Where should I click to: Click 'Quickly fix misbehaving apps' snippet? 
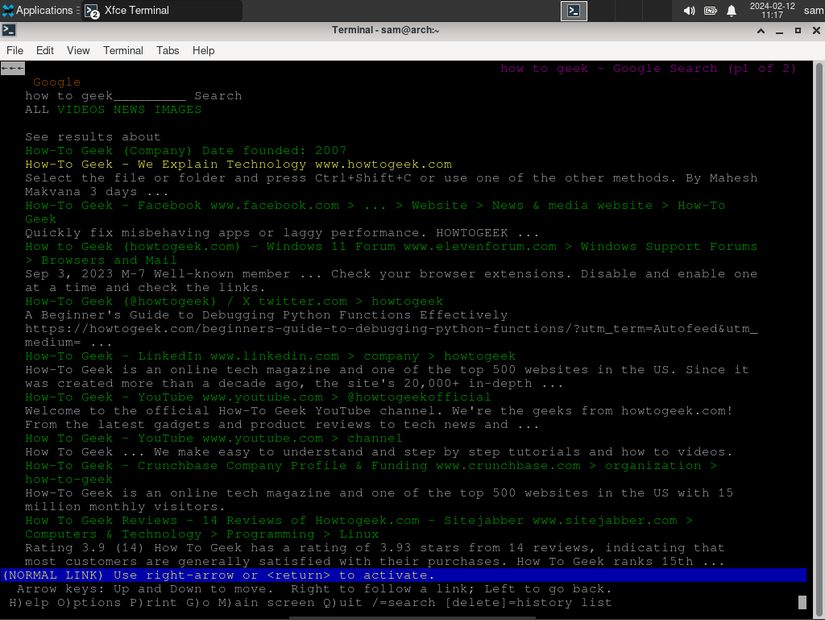282,233
